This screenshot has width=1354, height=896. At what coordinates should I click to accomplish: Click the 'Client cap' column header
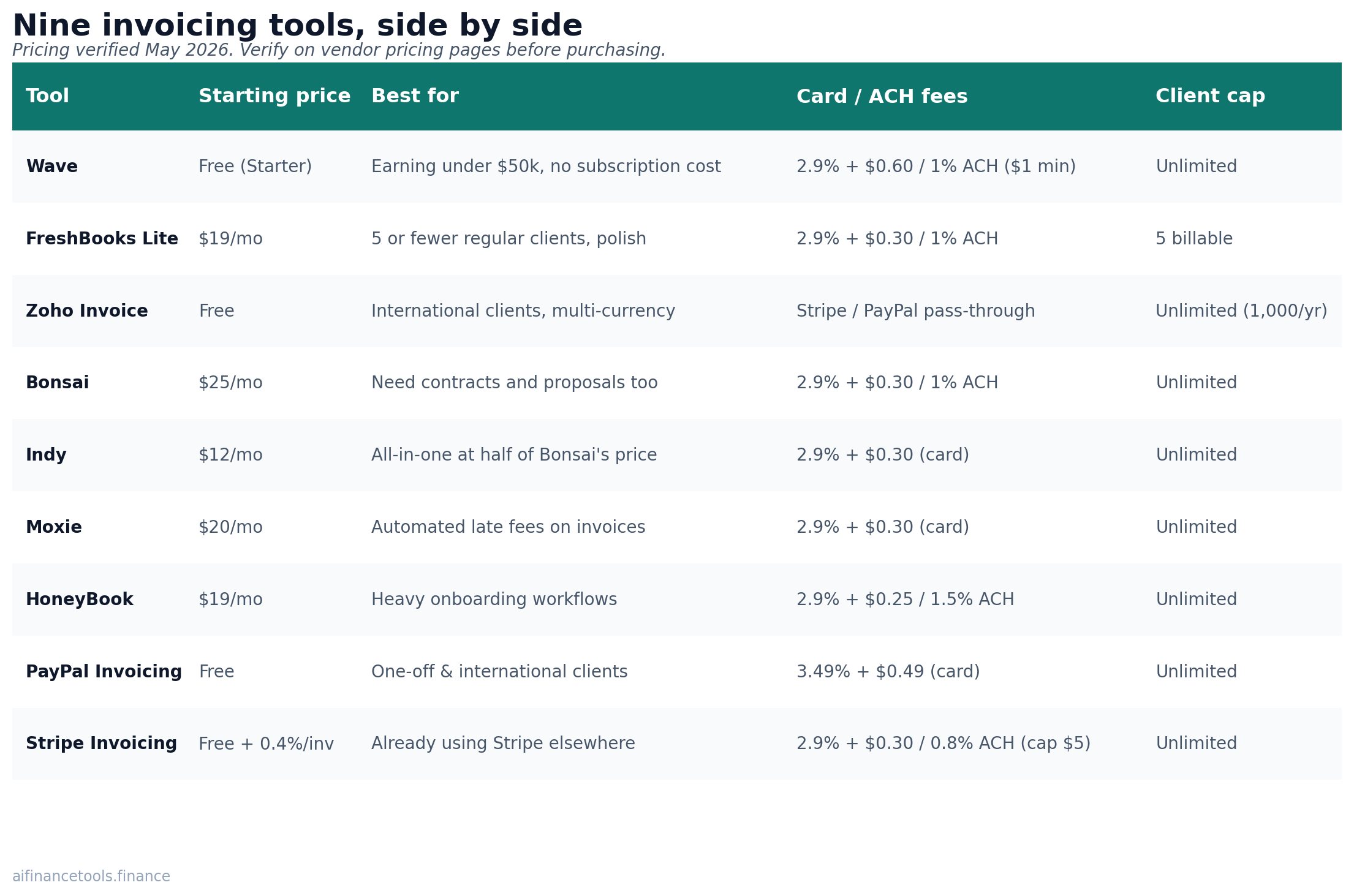[1210, 96]
